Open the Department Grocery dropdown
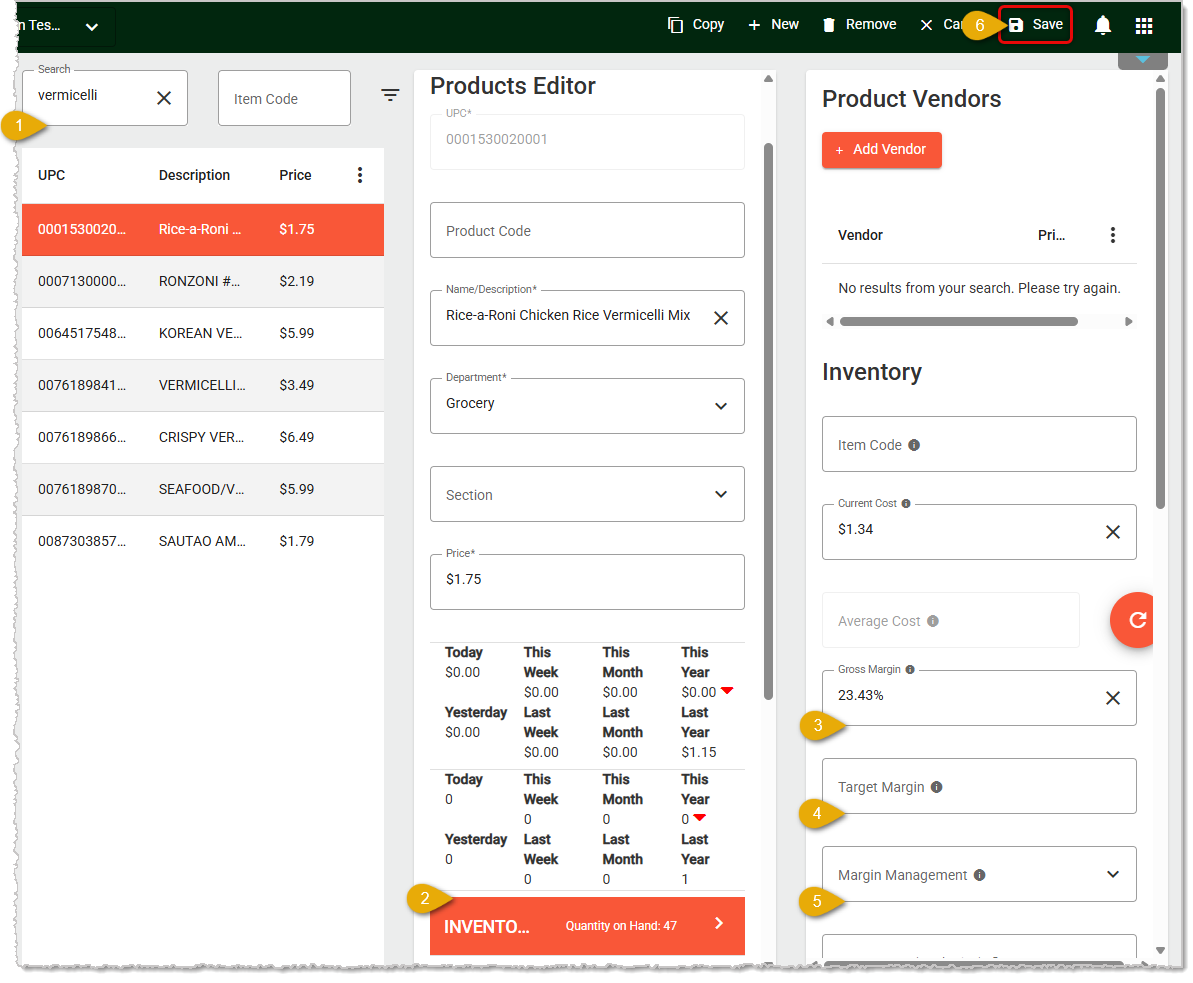Image resolution: width=1193 pixels, height=983 pixels. tap(587, 406)
